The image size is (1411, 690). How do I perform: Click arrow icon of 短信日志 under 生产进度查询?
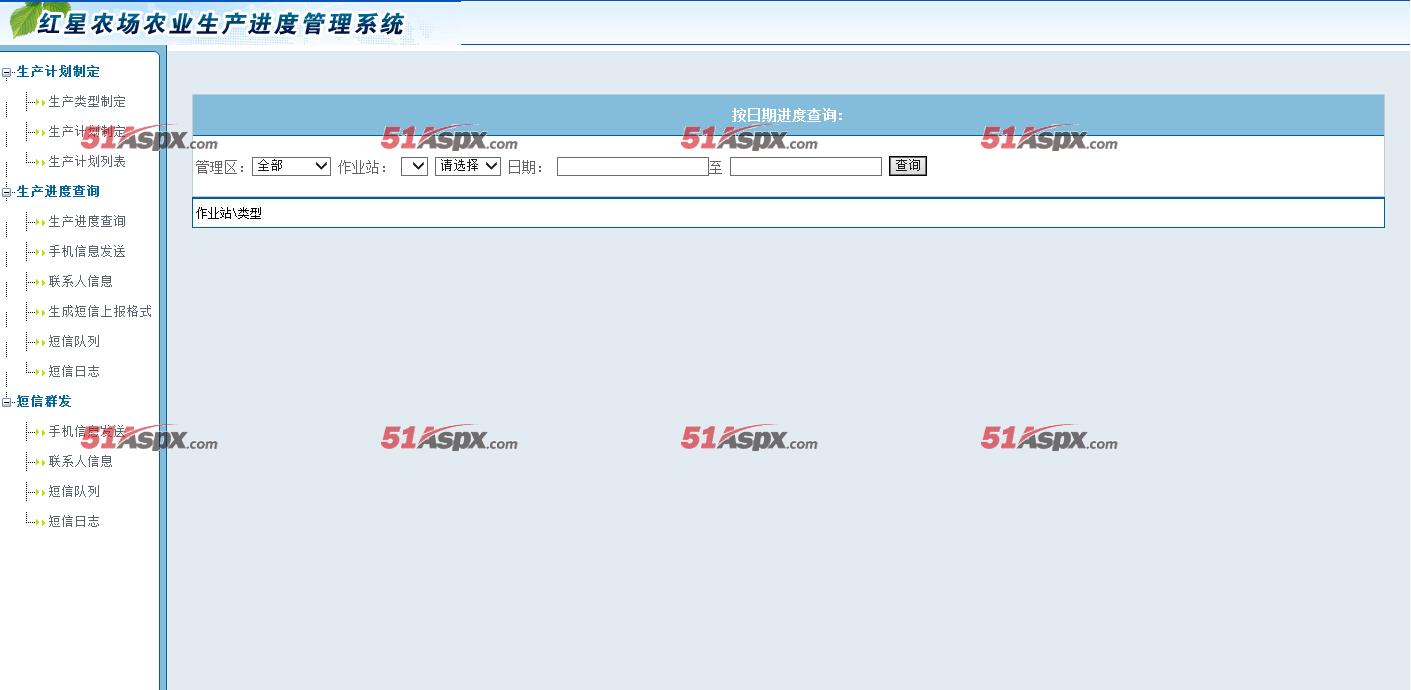[39, 372]
